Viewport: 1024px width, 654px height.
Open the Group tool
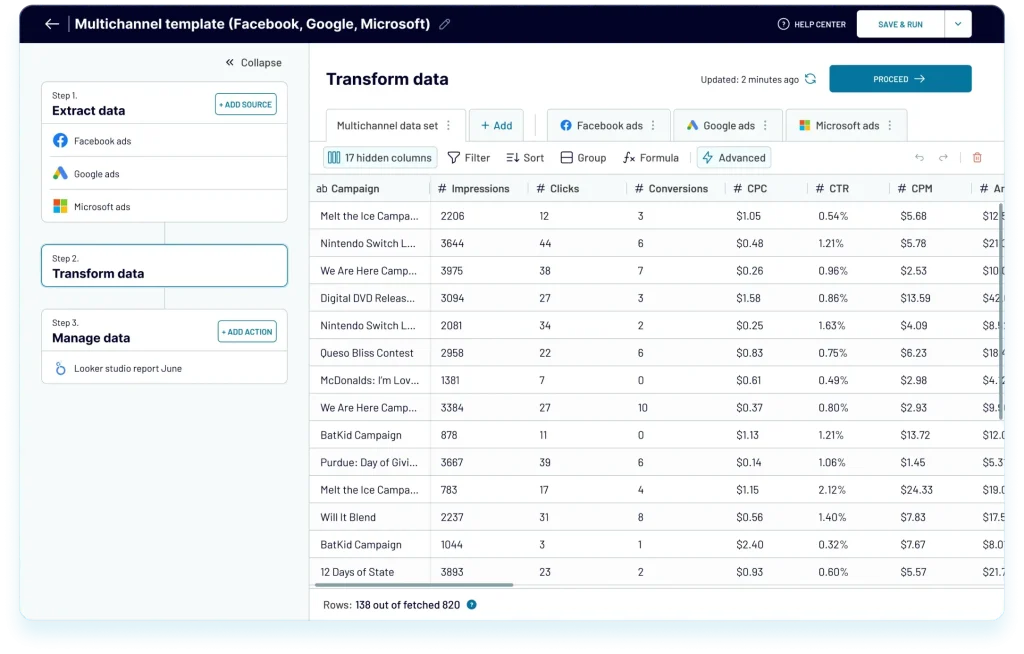pos(583,157)
